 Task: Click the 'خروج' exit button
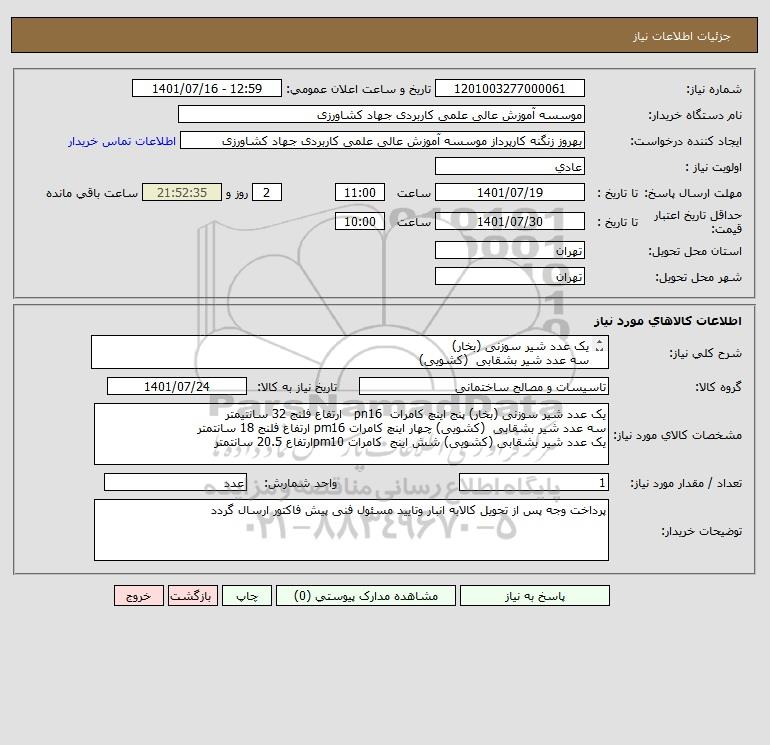[x=138, y=596]
